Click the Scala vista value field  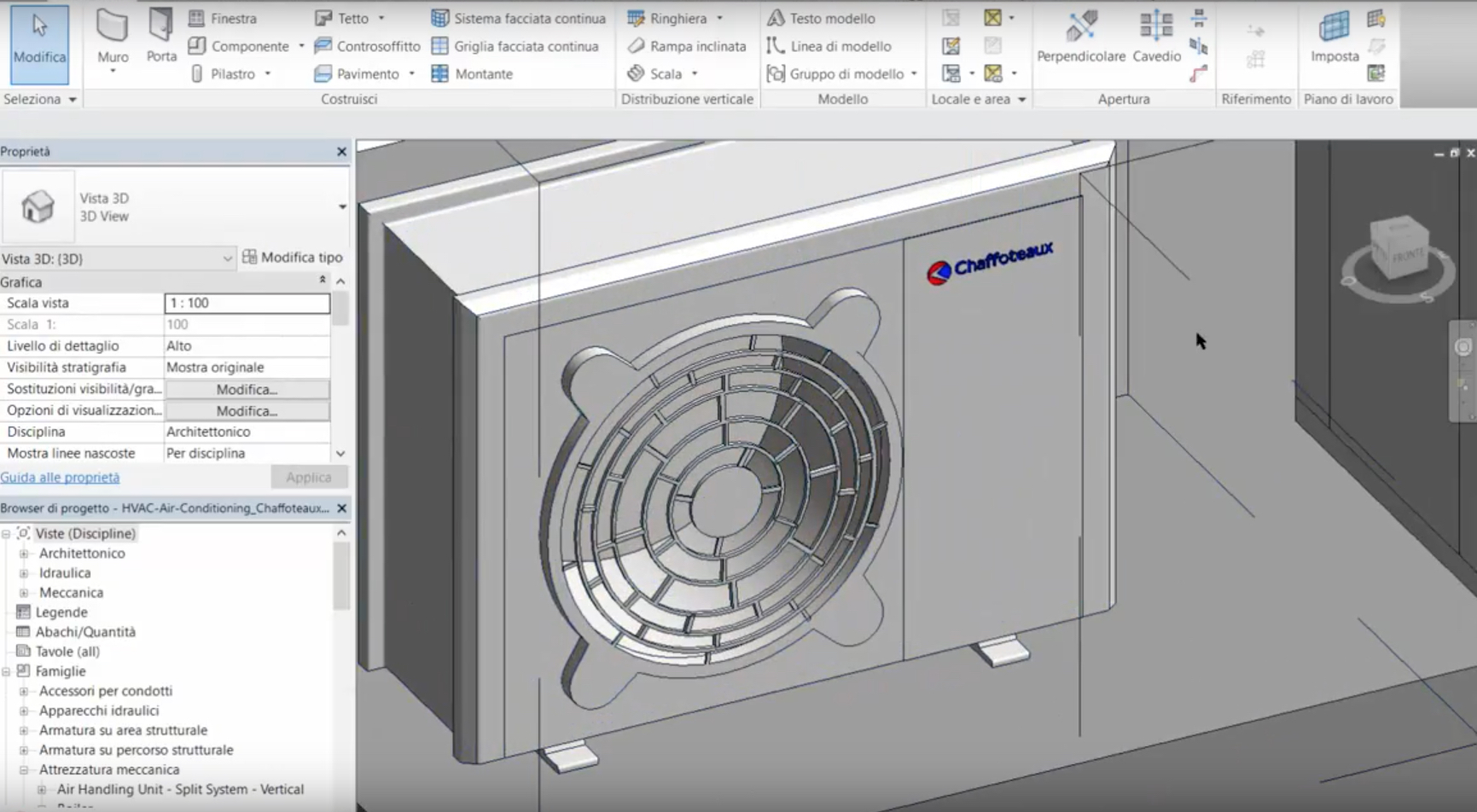[247, 303]
